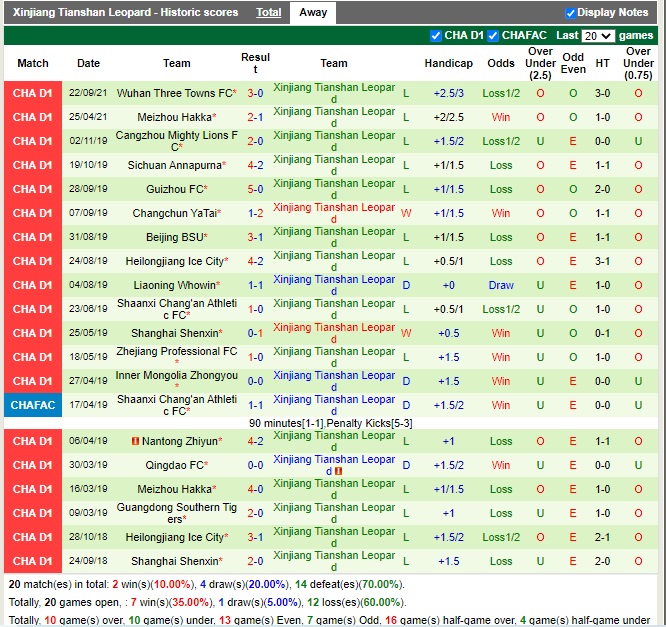Image resolution: width=666 pixels, height=627 pixels.
Task: Click the 5-0 result versus Guizhou FC
Action: (x=255, y=189)
